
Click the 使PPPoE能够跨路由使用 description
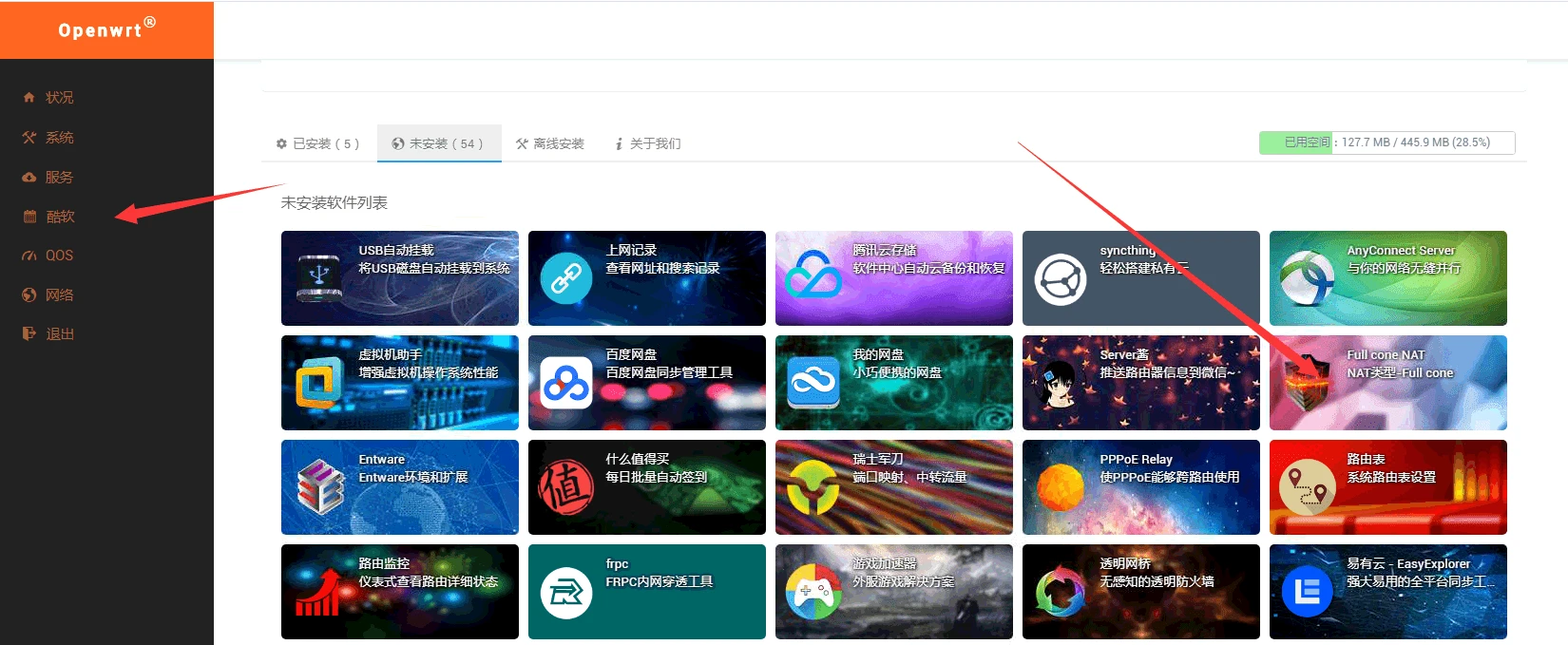click(1170, 478)
